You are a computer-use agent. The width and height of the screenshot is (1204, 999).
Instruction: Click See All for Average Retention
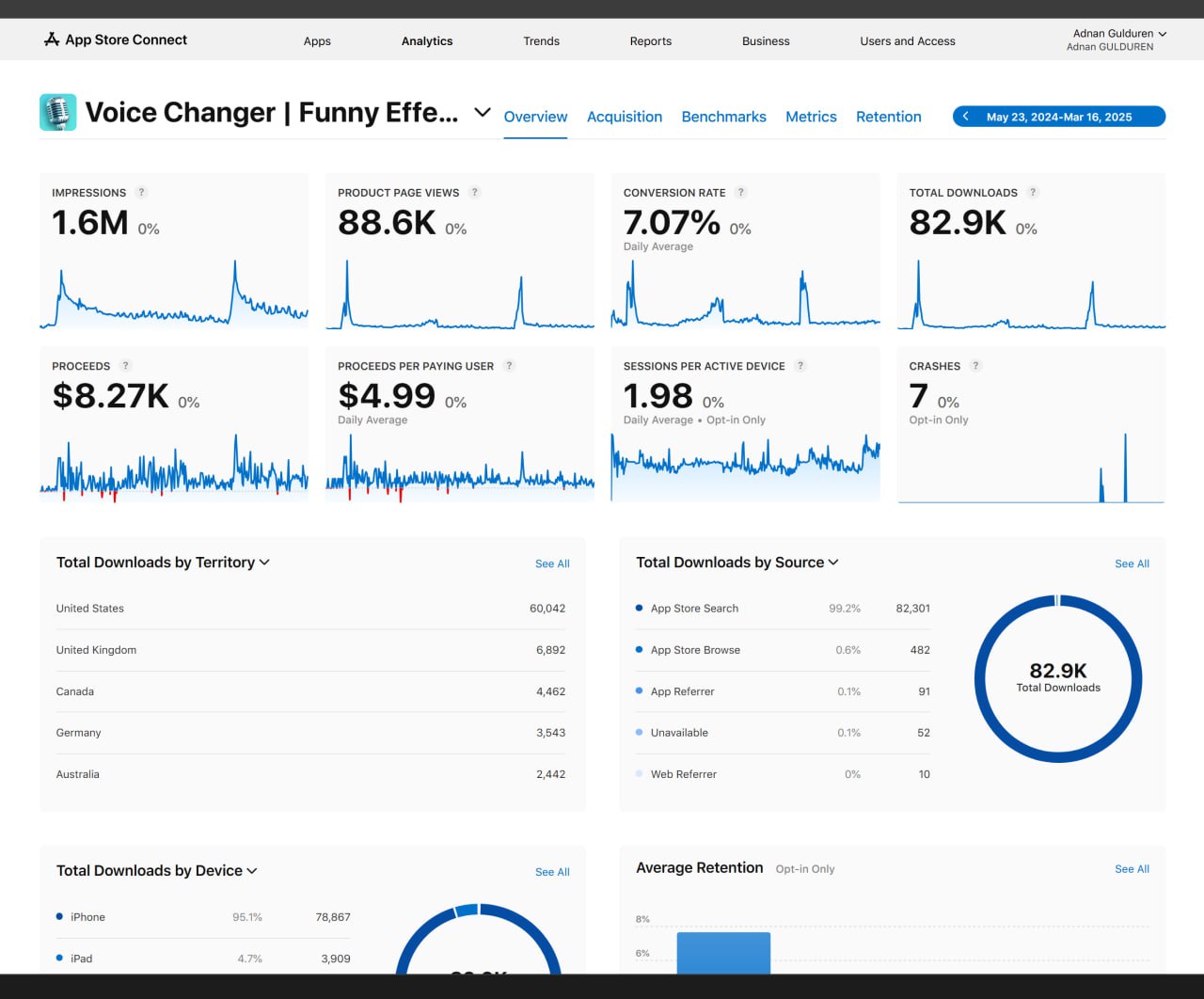point(1132,869)
